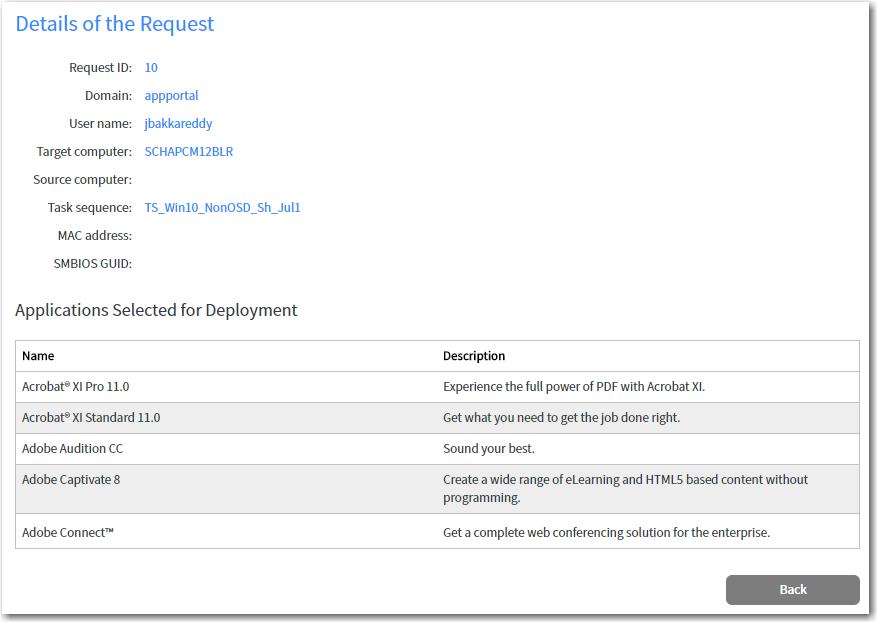Screen dimensions: 877x622
Task: Click the Details of the Request heading
Action: point(114,24)
